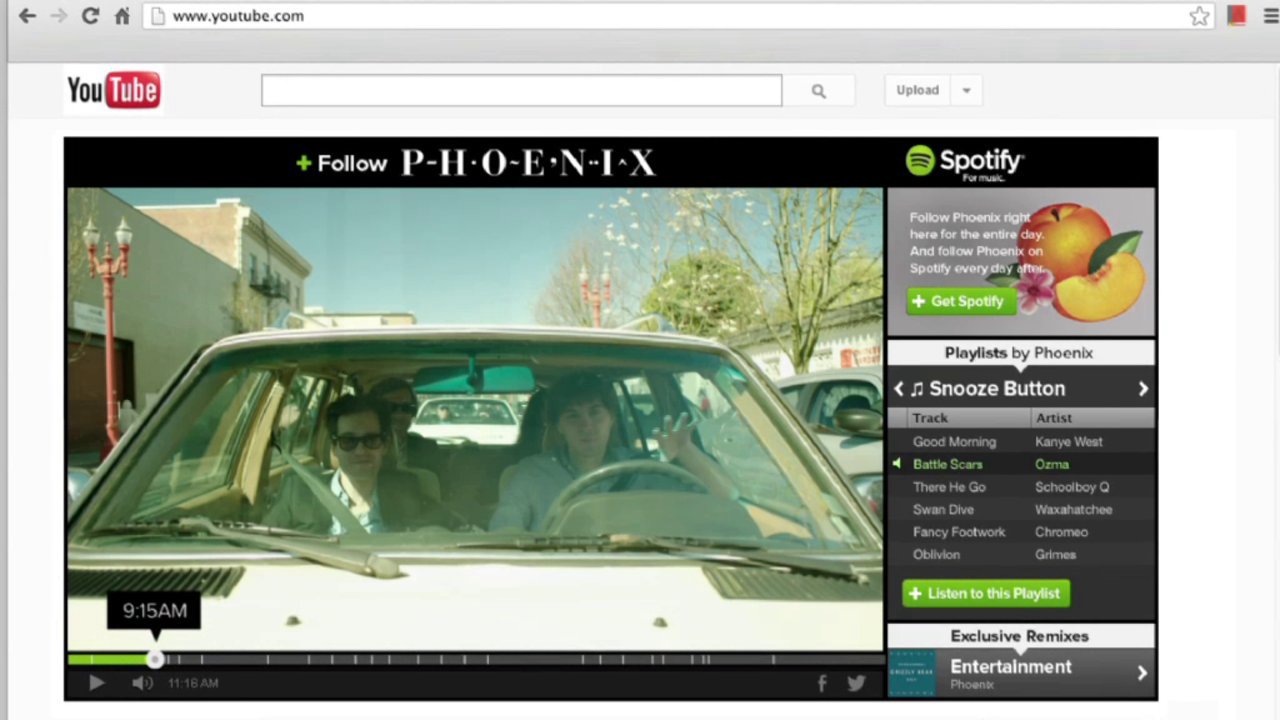The width and height of the screenshot is (1280, 720).
Task: Go to previous playlist before Snooze Button
Action: [898, 388]
